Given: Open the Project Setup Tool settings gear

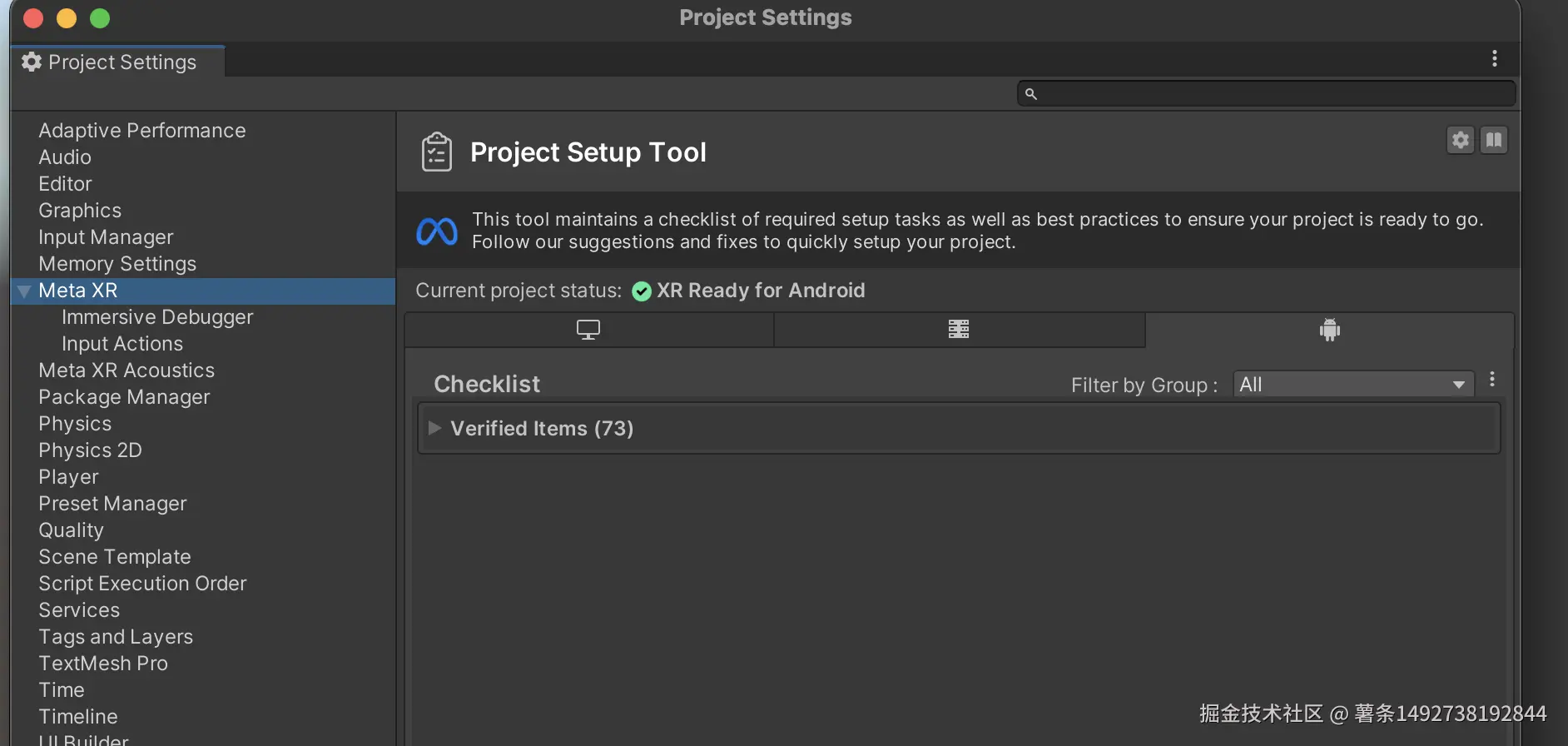Looking at the screenshot, I should point(1461,140).
